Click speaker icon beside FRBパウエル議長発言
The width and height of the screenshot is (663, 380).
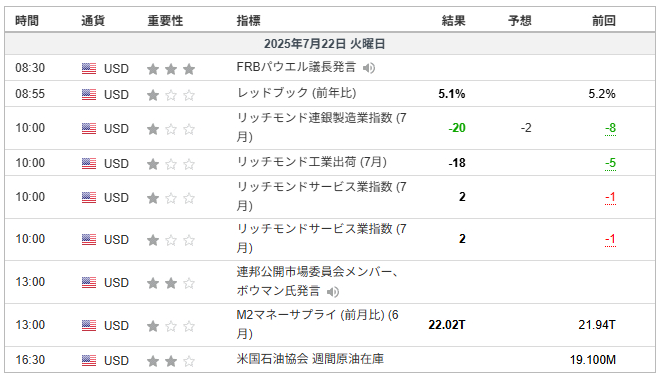tap(369, 68)
